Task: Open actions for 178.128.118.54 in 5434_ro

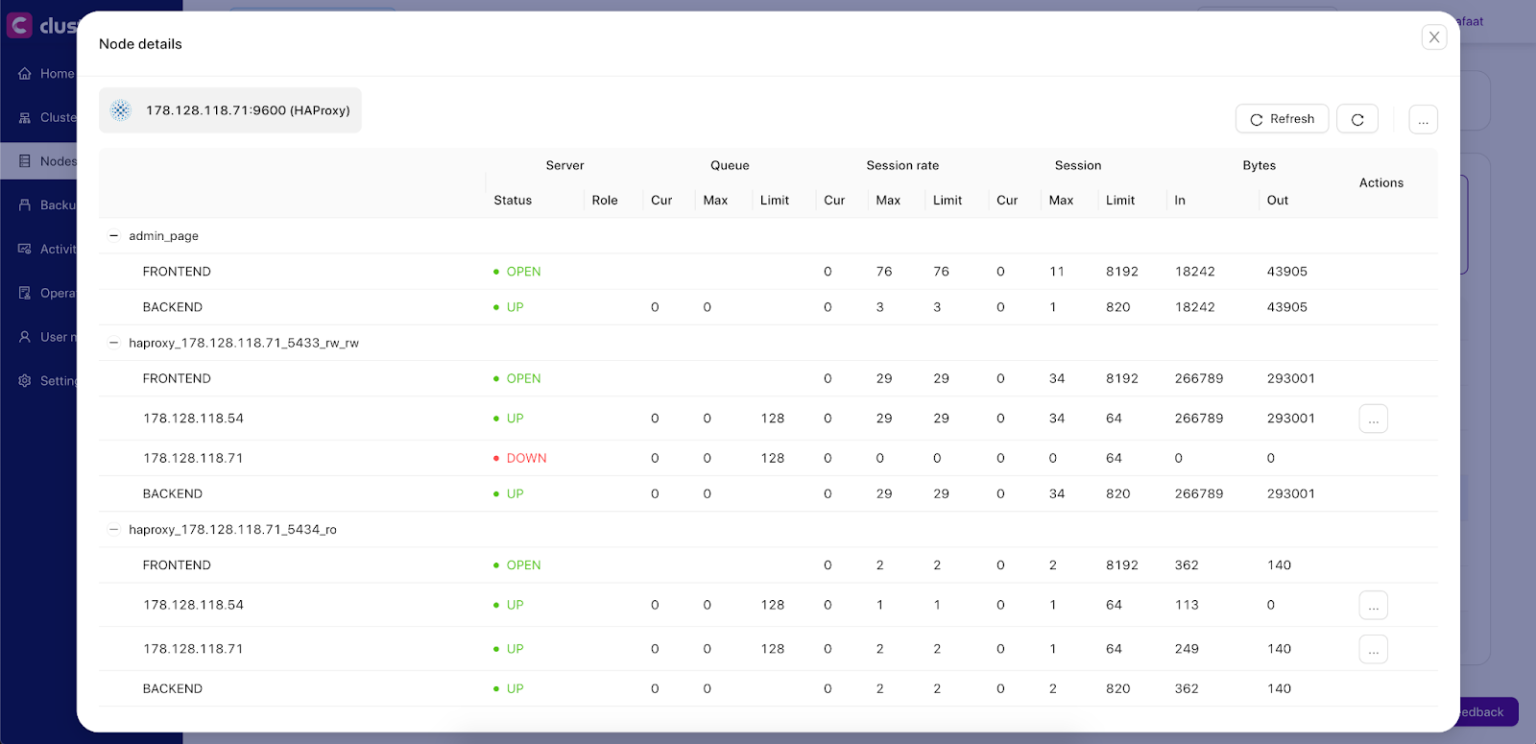Action: (x=1373, y=605)
